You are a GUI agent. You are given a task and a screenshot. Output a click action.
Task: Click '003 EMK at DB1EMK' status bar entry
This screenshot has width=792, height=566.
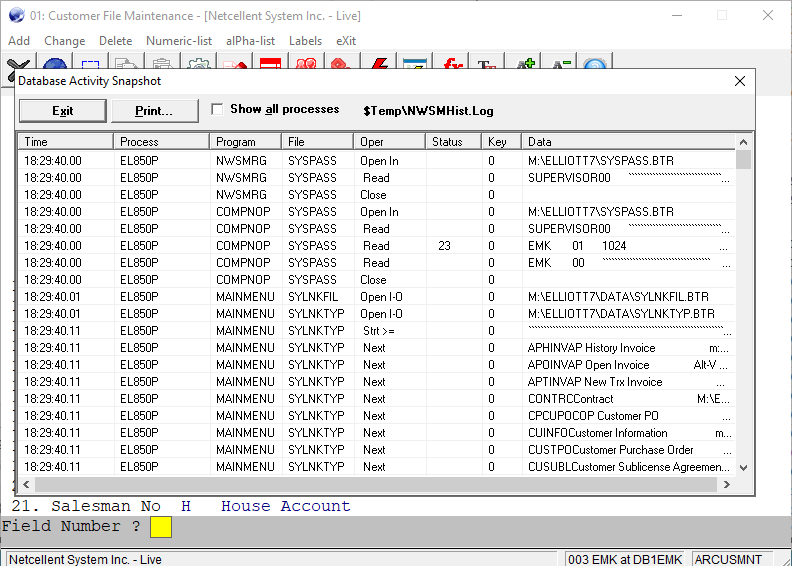tap(625, 559)
